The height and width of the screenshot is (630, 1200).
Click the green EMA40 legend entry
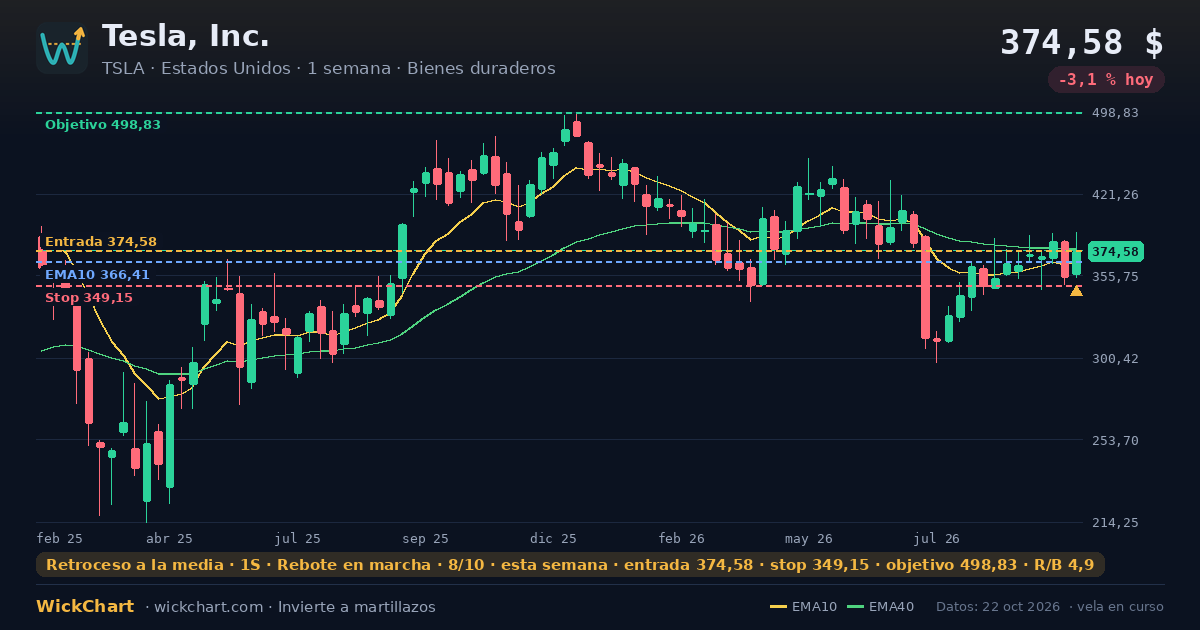880,607
